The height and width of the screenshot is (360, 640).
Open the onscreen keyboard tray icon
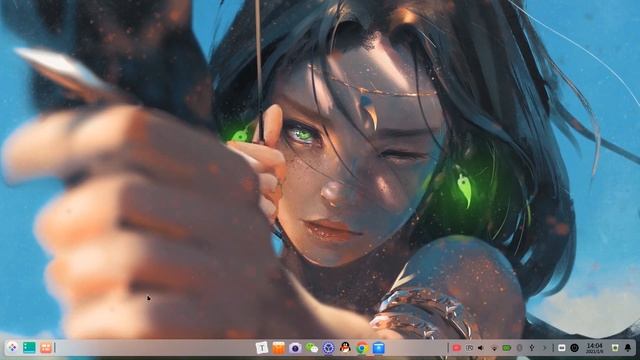[x=562, y=348]
